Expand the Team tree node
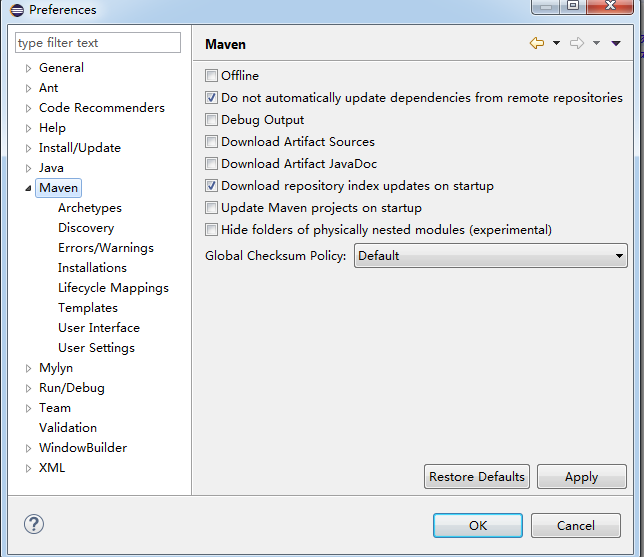The image size is (644, 557). (x=28, y=408)
